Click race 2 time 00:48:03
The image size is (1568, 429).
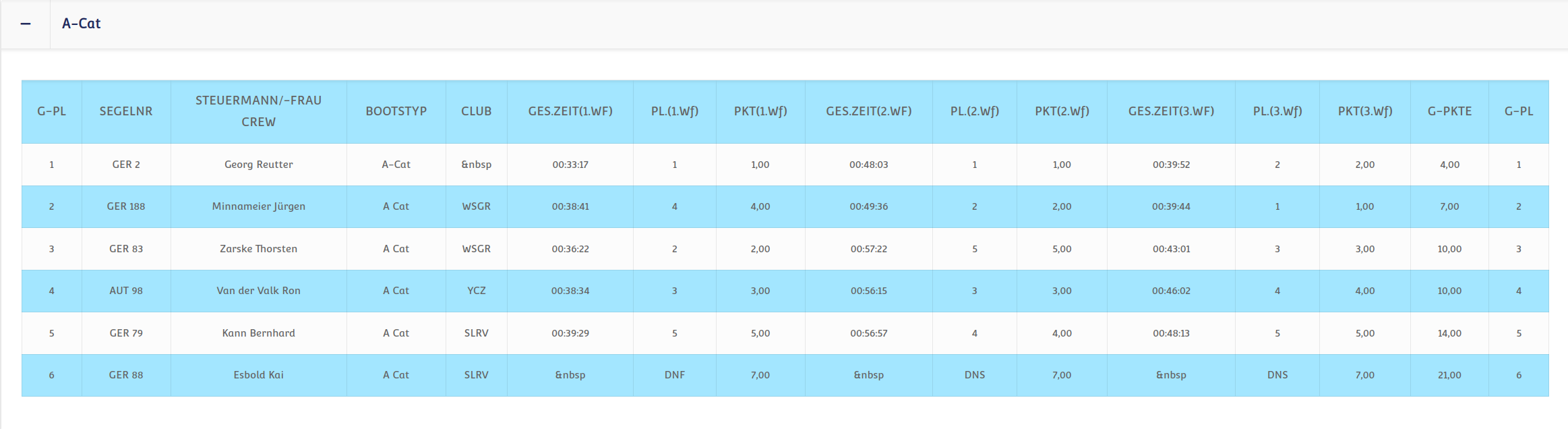(868, 165)
